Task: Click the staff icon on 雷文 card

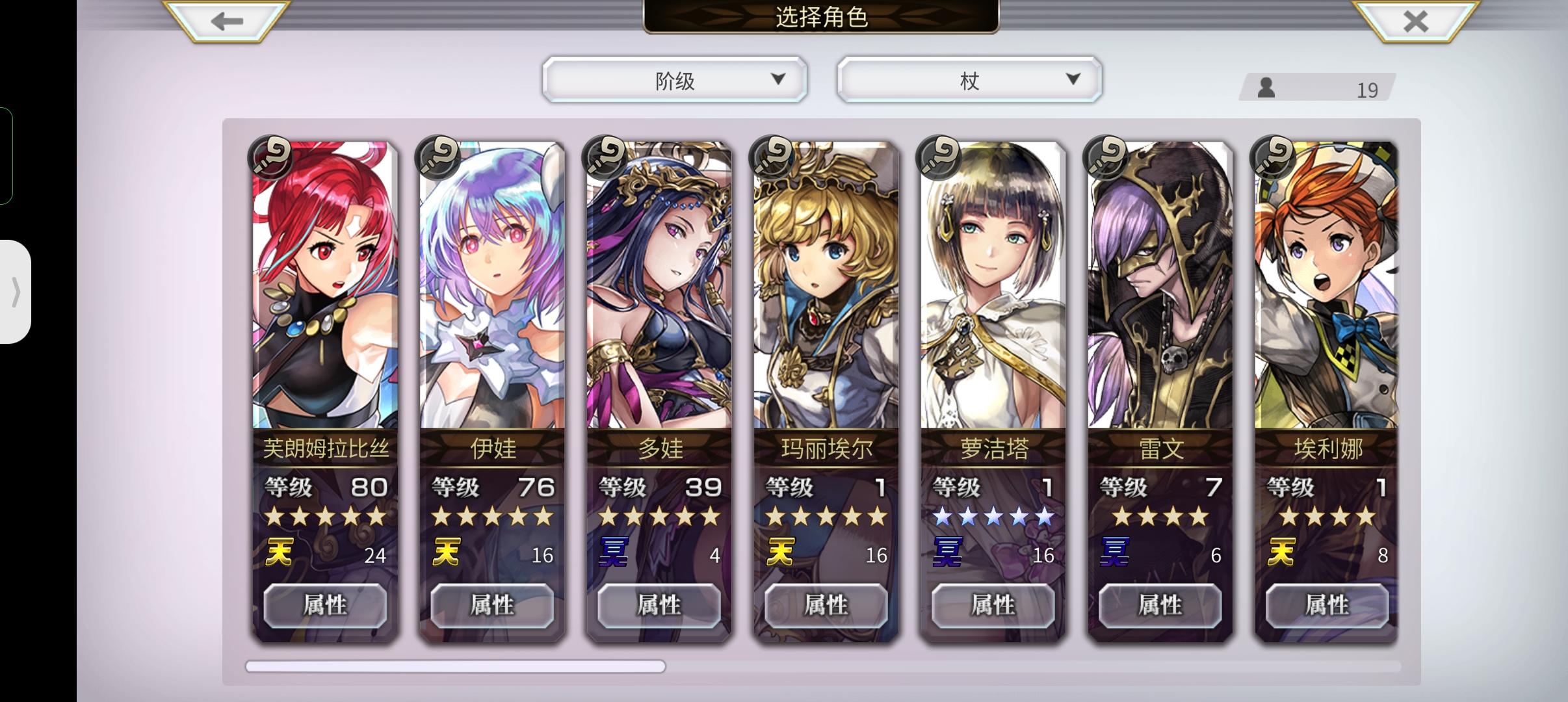Action: [1105, 157]
